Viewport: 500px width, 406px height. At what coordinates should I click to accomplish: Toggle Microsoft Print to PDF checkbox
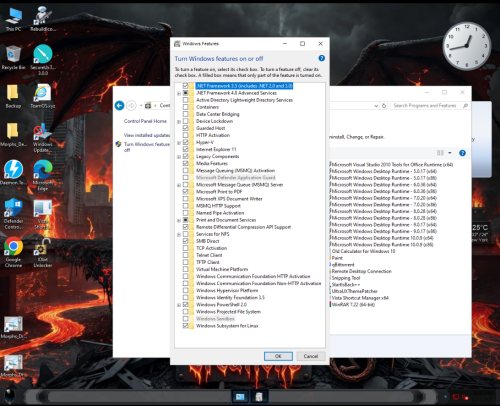[186, 192]
